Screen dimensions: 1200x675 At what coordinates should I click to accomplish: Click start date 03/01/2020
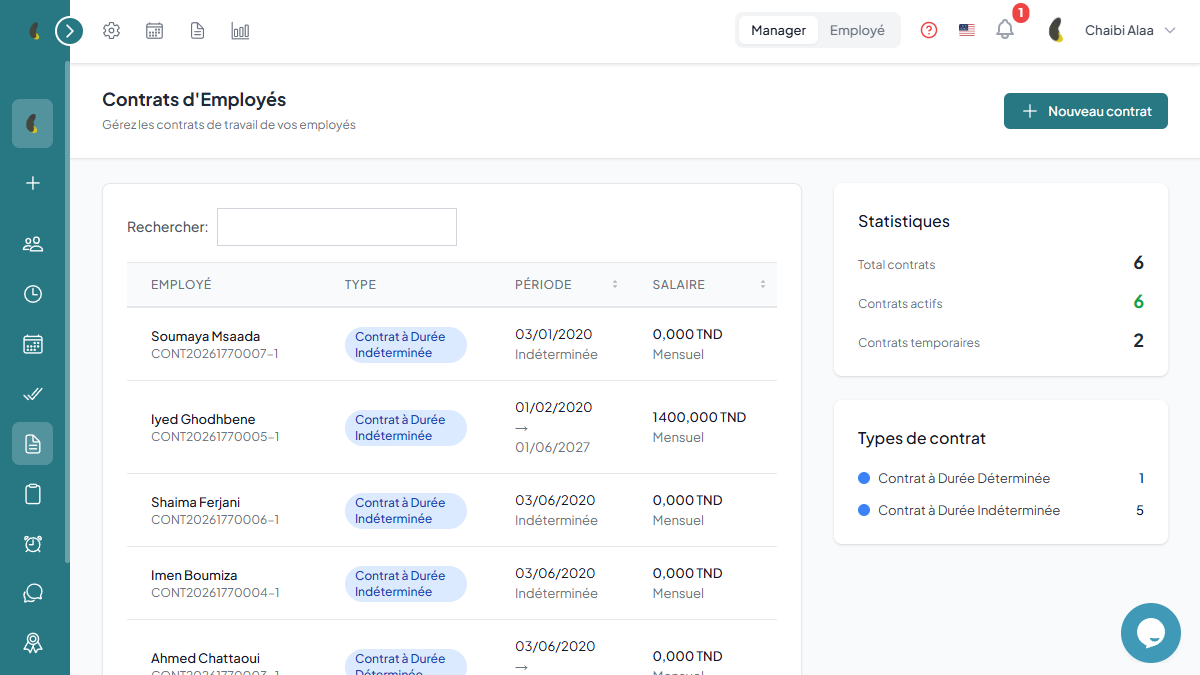pyautogui.click(x=555, y=334)
